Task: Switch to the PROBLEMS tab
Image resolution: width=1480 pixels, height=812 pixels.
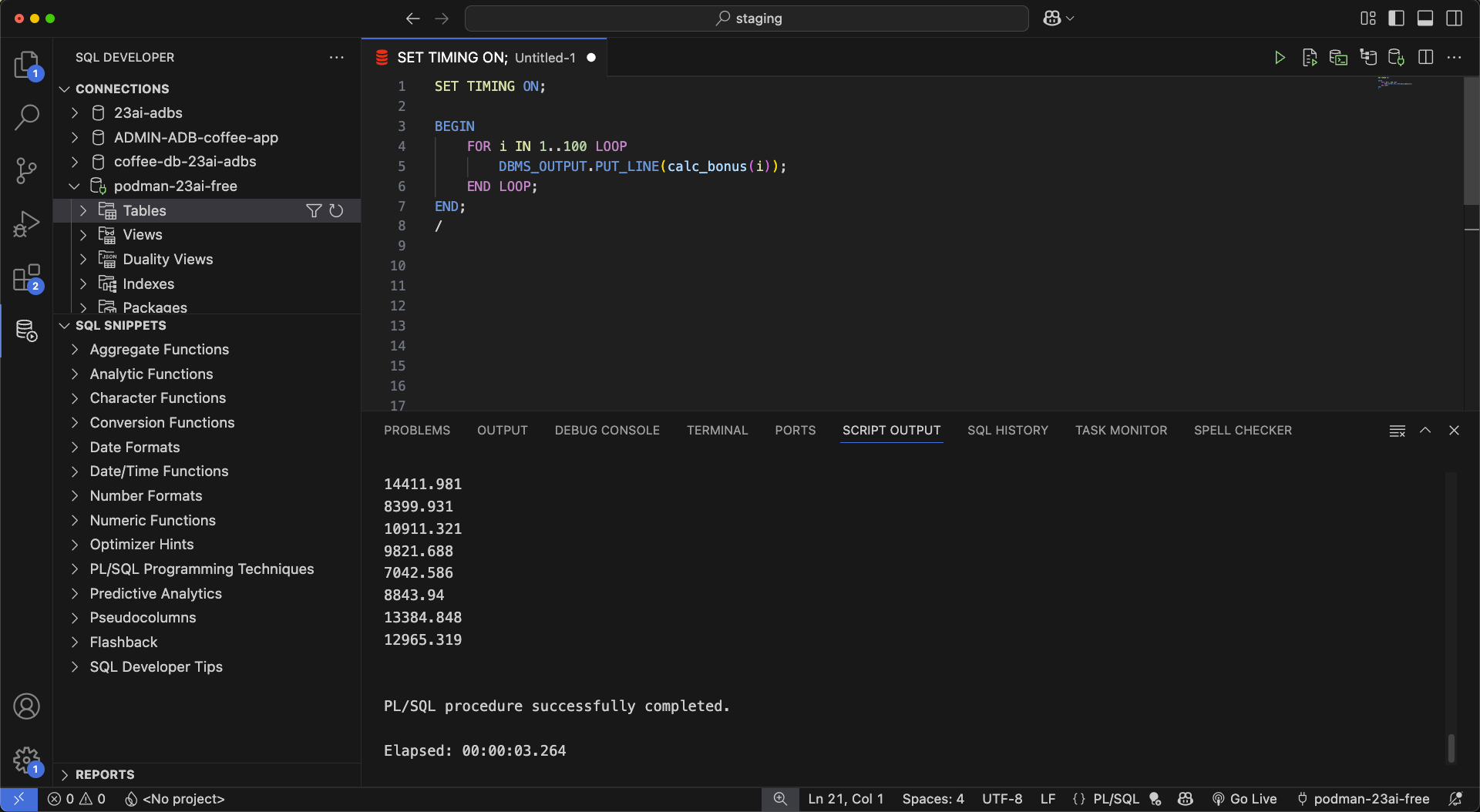Action: pyautogui.click(x=417, y=431)
